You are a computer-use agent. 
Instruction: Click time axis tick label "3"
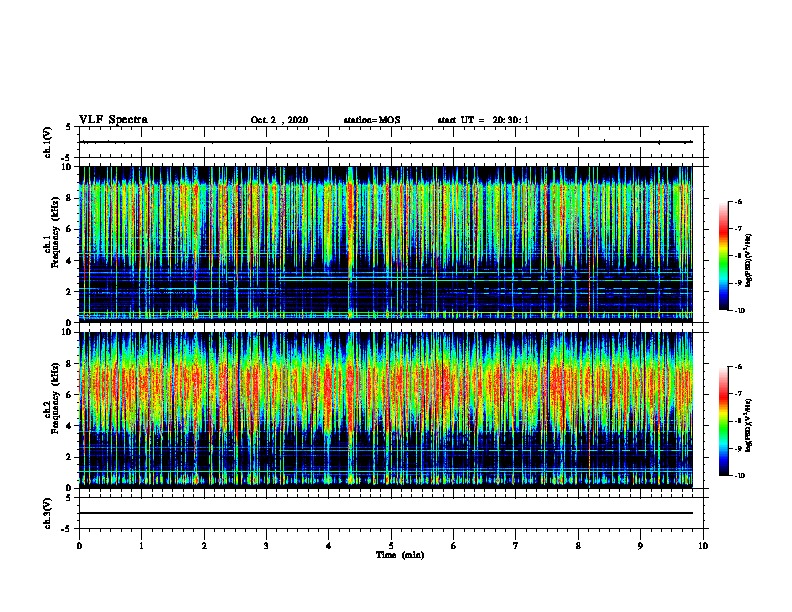pyautogui.click(x=266, y=546)
